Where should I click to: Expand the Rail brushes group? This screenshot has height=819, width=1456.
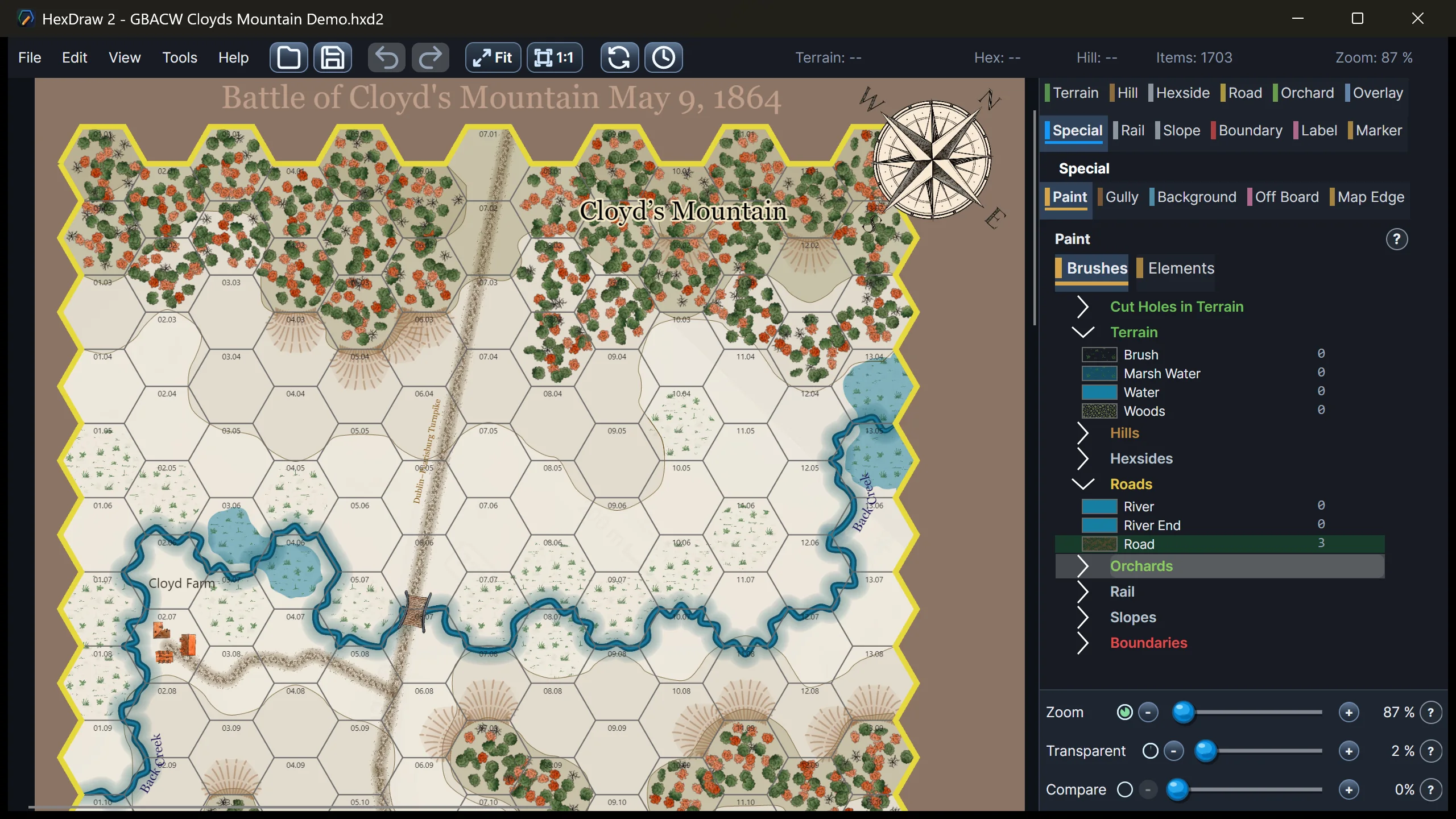(1083, 591)
